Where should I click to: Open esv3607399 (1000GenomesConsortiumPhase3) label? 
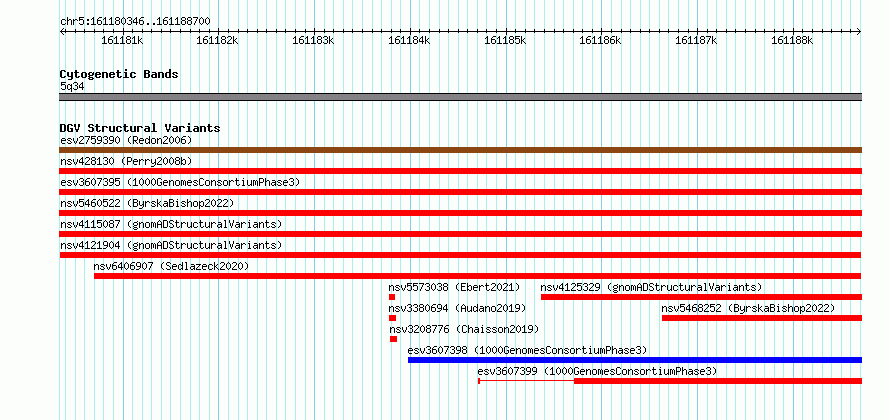point(597,371)
